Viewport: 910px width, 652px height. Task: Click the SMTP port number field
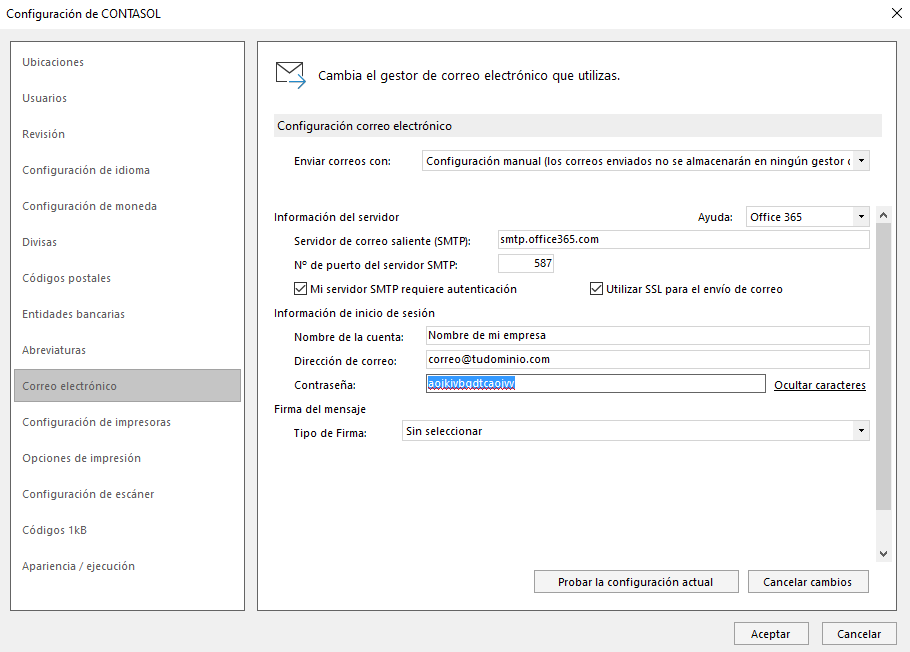[x=526, y=264]
